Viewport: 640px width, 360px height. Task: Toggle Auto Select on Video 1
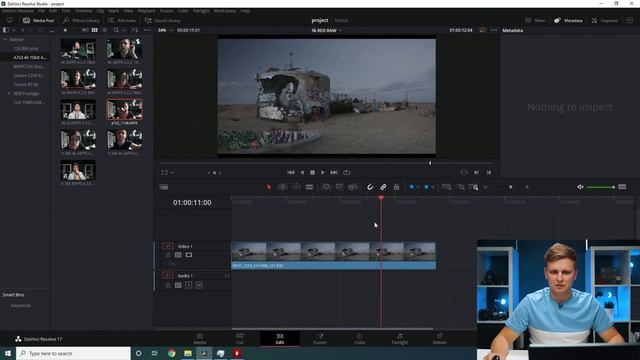coord(178,255)
